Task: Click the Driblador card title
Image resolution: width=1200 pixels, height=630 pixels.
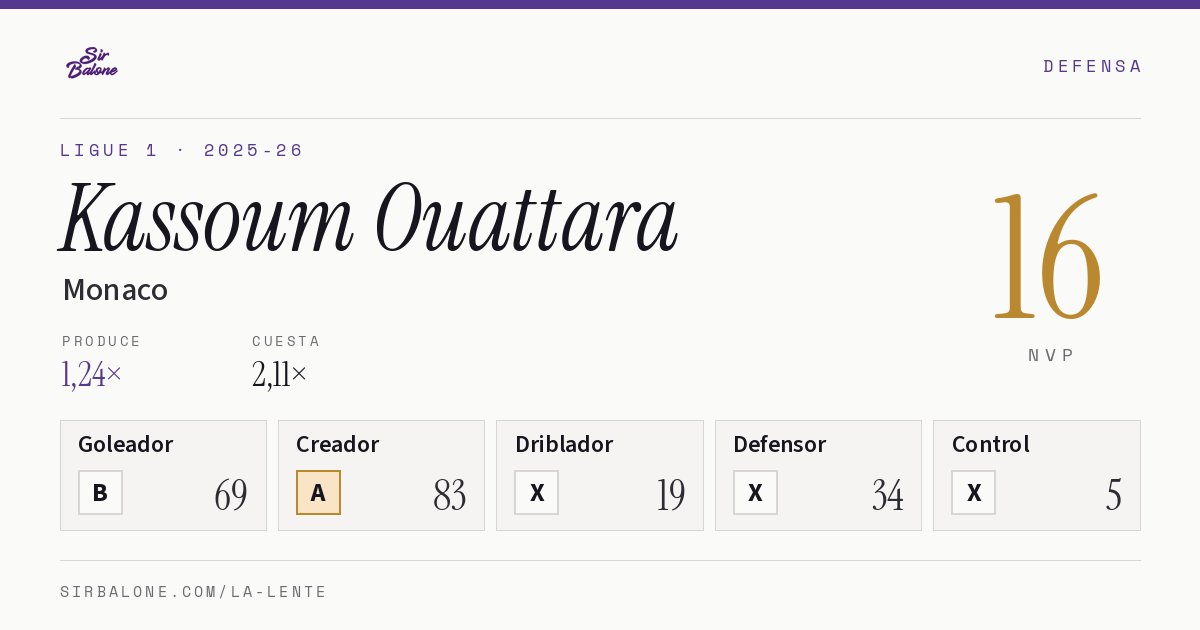Action: point(564,444)
